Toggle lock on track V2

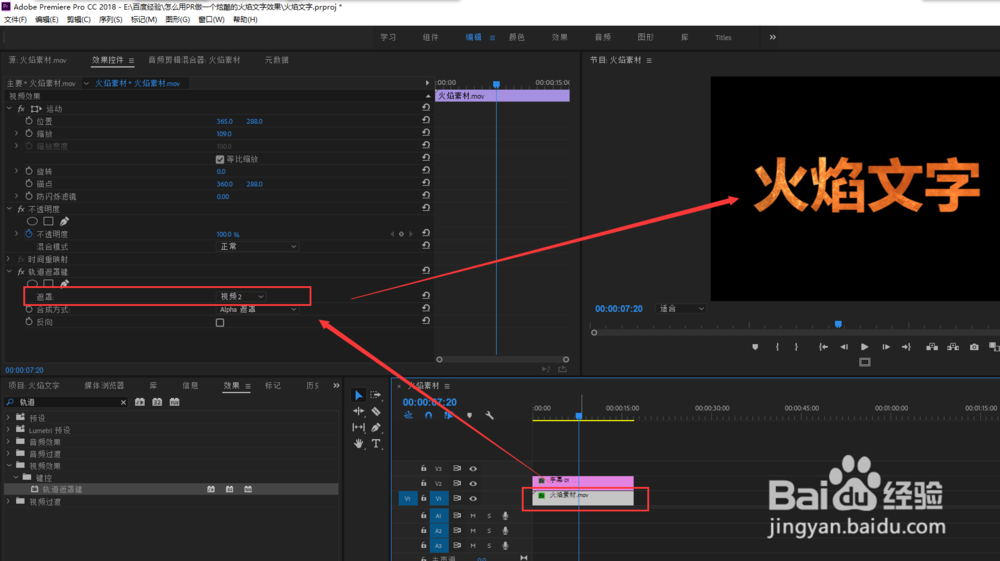click(423, 483)
